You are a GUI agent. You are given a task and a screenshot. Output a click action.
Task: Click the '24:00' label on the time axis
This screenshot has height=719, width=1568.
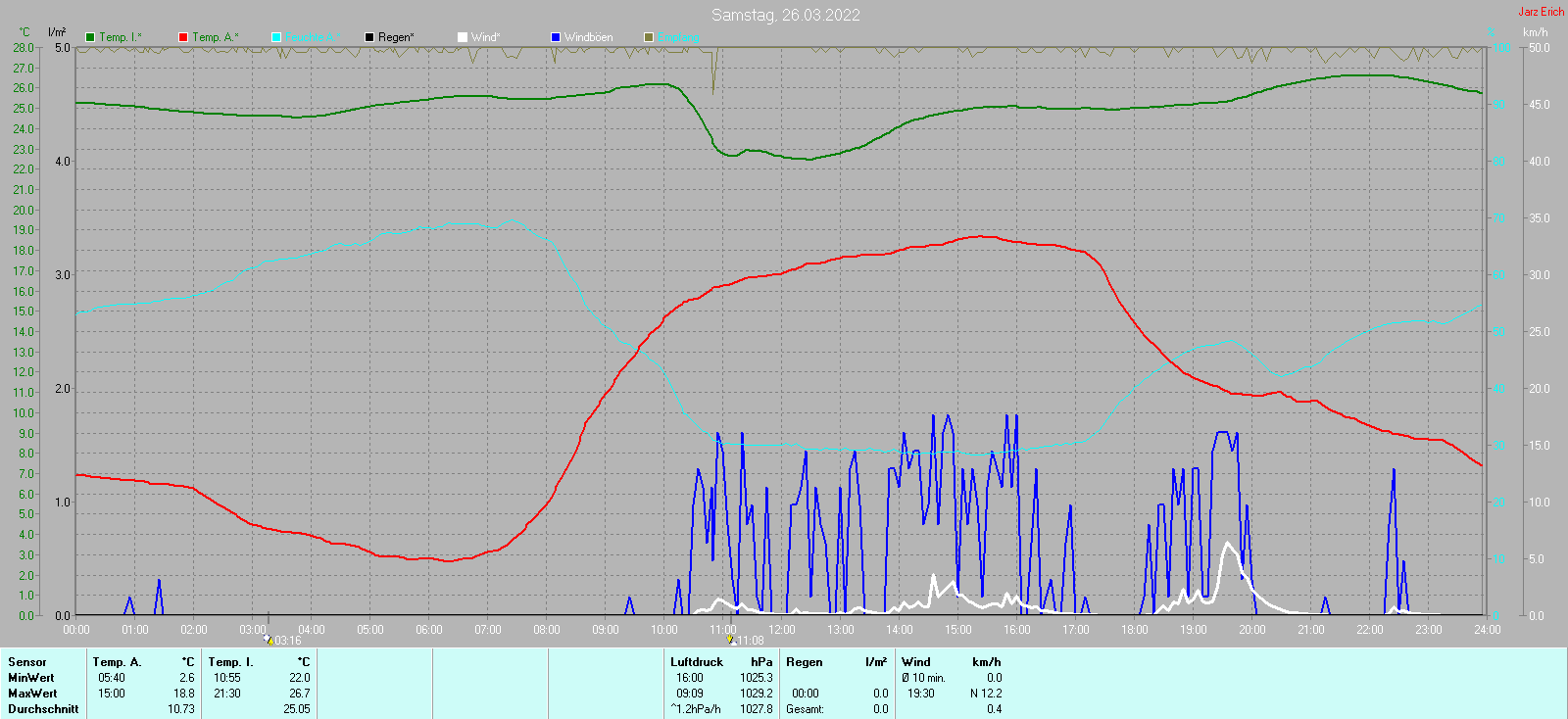tap(1488, 630)
